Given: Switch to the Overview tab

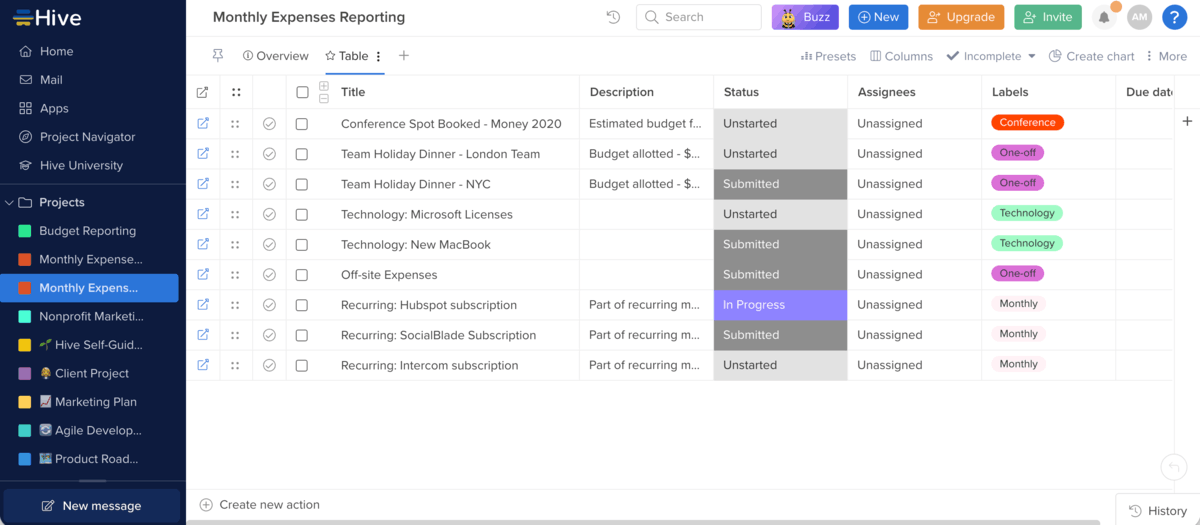Looking at the screenshot, I should pyautogui.click(x=276, y=56).
